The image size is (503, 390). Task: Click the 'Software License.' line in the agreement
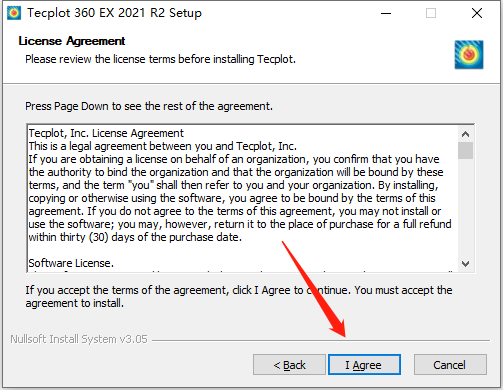pos(71,263)
